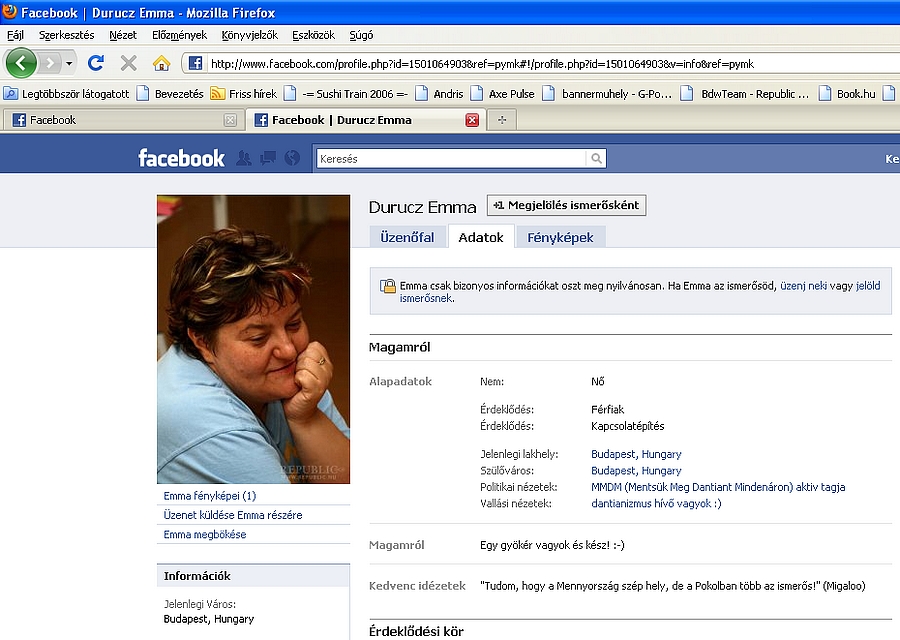Click Emma megbökése link
The width and height of the screenshot is (900, 640).
tap(205, 535)
